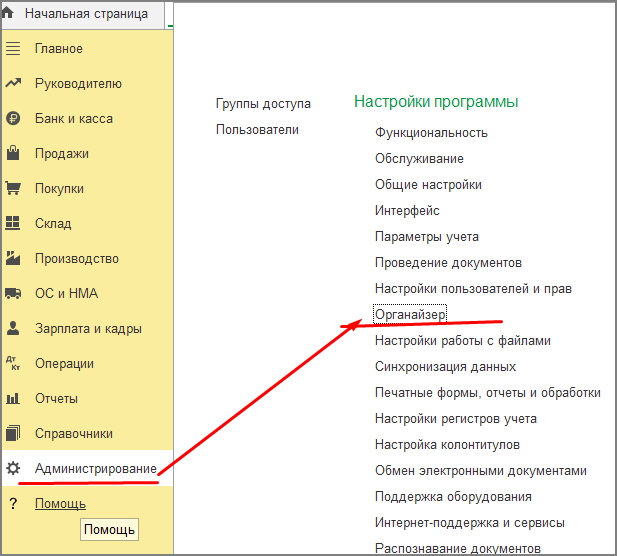Viewport: 617px width, 556px height.
Task: Click the gear icon for Администрирование
Action: (13, 468)
